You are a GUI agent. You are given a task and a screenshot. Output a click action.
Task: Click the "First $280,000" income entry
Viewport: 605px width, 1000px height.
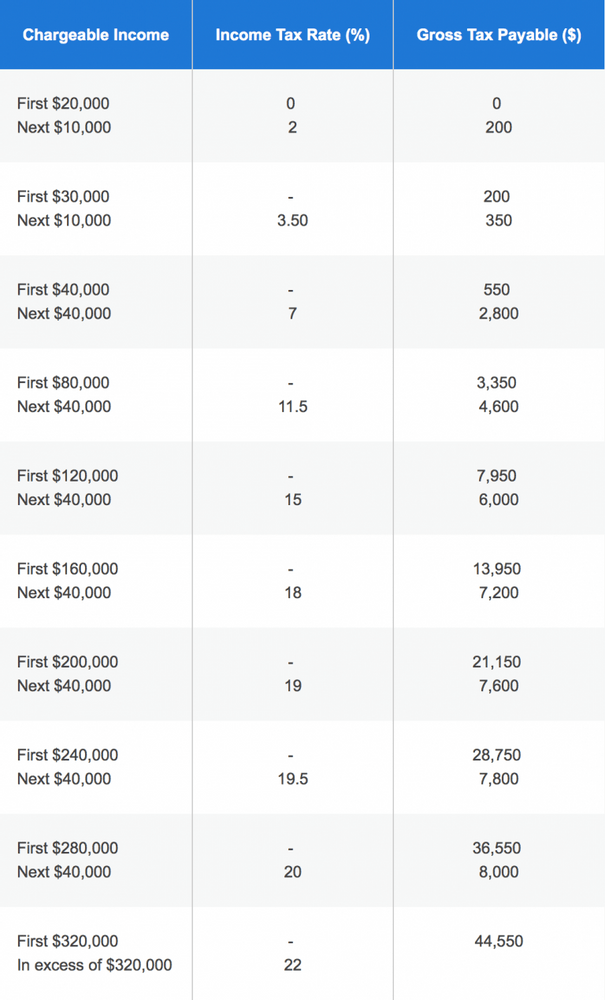(x=67, y=848)
